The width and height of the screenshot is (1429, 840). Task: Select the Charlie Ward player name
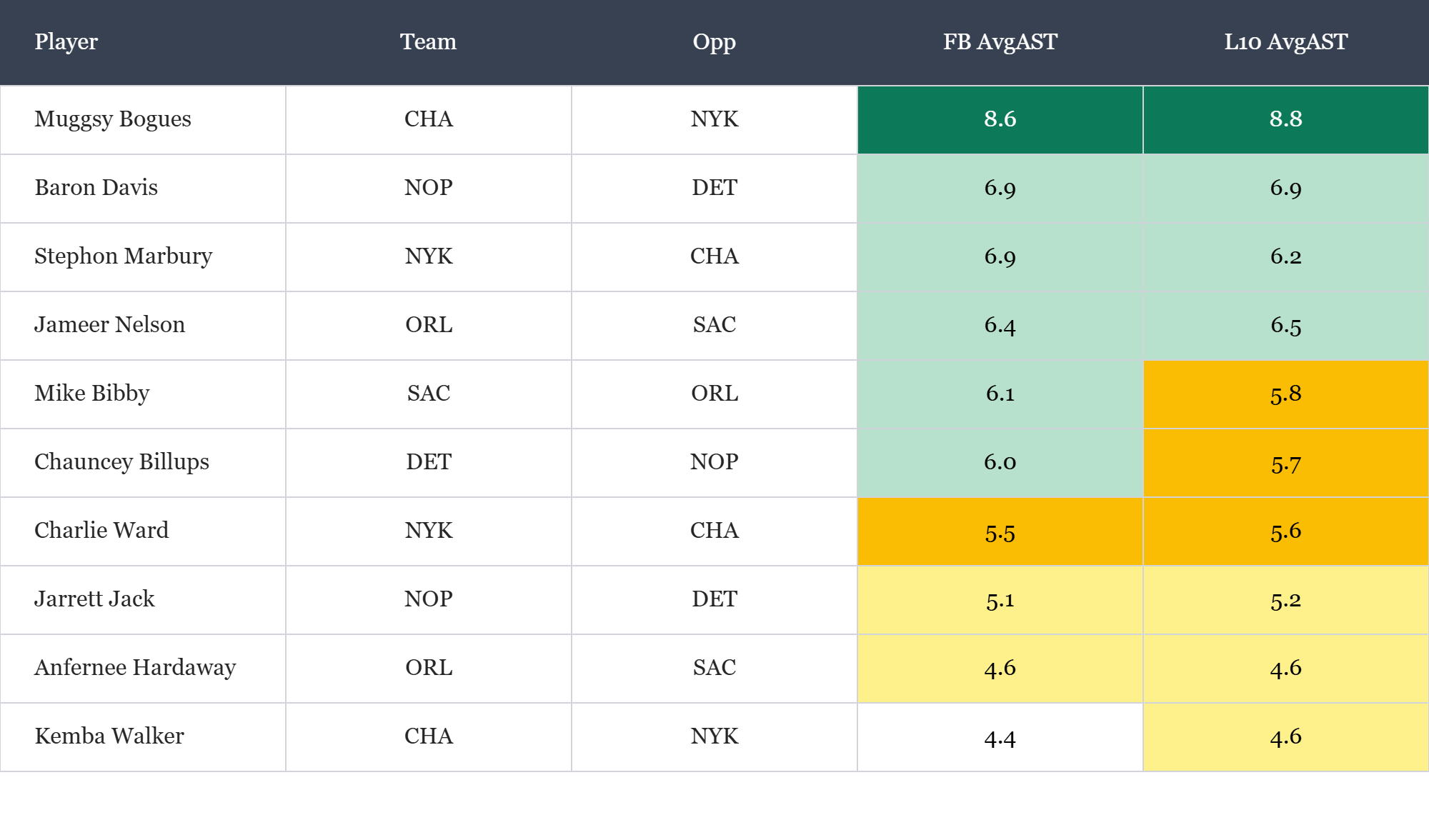[x=102, y=531]
